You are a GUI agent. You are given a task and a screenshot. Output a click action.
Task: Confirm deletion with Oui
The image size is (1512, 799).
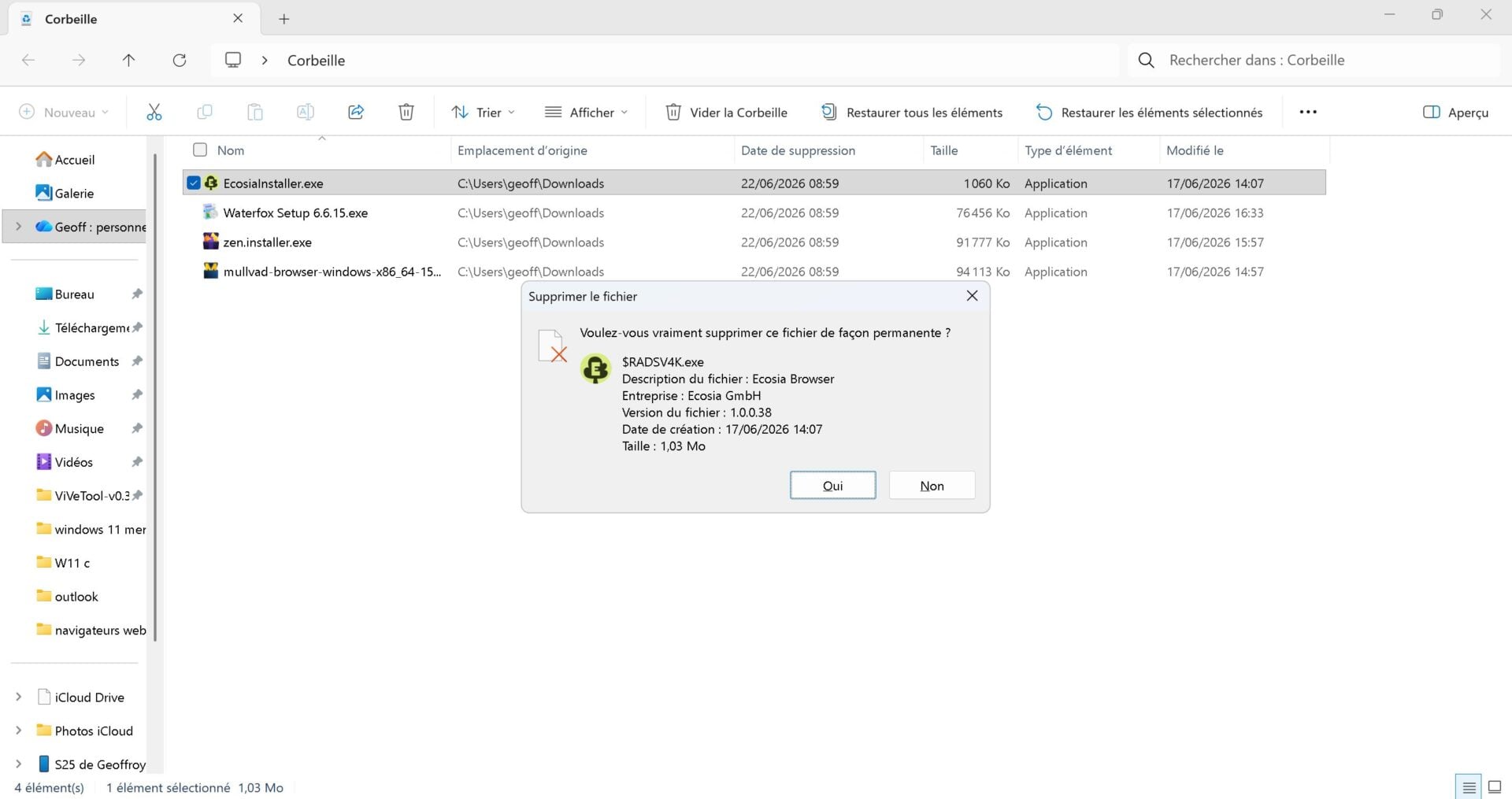pyautogui.click(x=832, y=486)
